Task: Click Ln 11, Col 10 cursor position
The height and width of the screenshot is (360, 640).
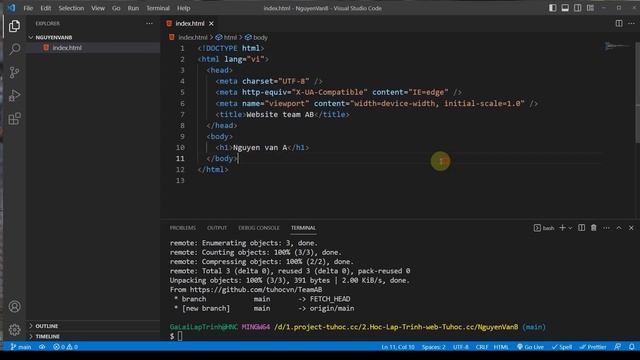Action: click(x=398, y=347)
